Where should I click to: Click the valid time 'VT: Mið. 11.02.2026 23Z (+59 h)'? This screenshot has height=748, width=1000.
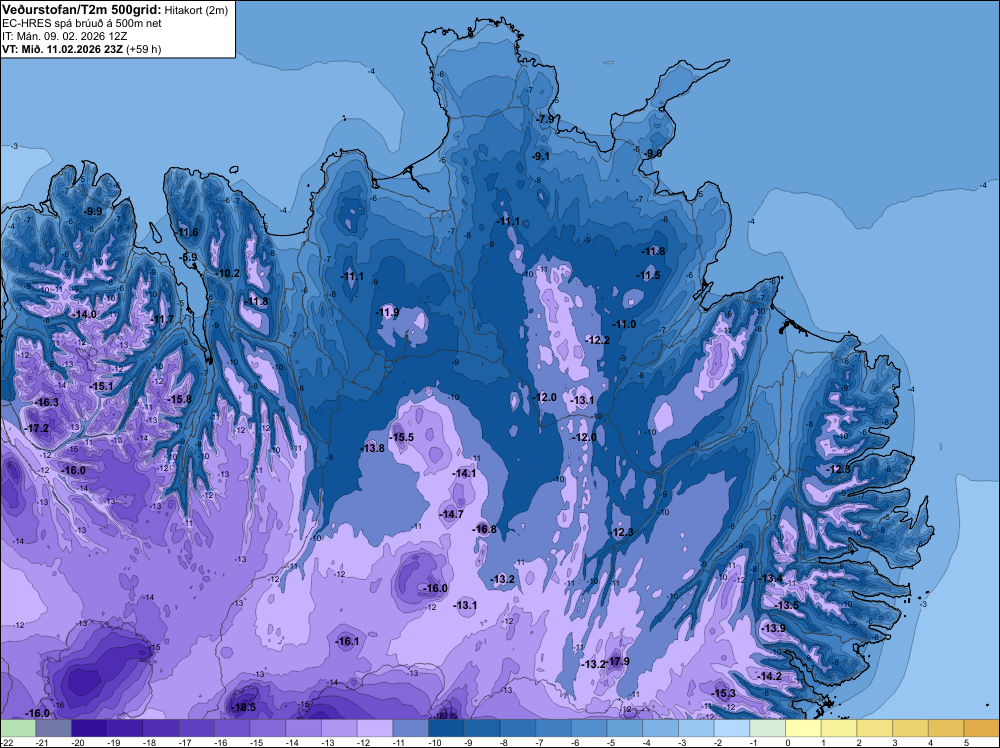tap(82, 49)
